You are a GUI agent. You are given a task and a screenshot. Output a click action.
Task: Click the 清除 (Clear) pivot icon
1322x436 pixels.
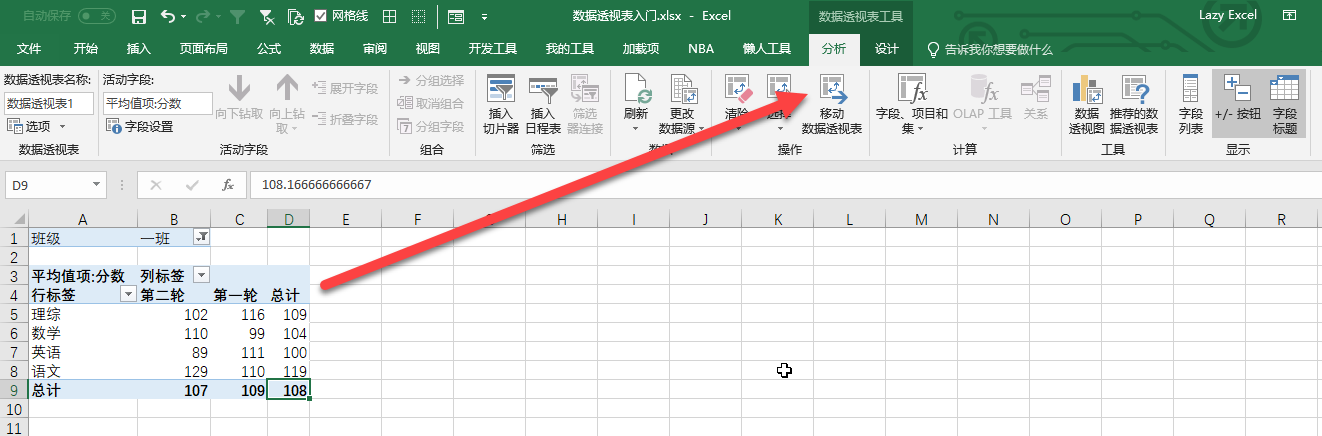tap(737, 92)
